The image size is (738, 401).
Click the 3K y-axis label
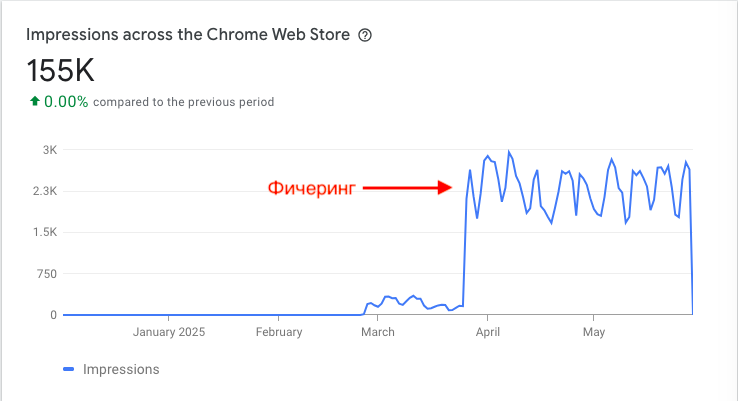(49, 150)
